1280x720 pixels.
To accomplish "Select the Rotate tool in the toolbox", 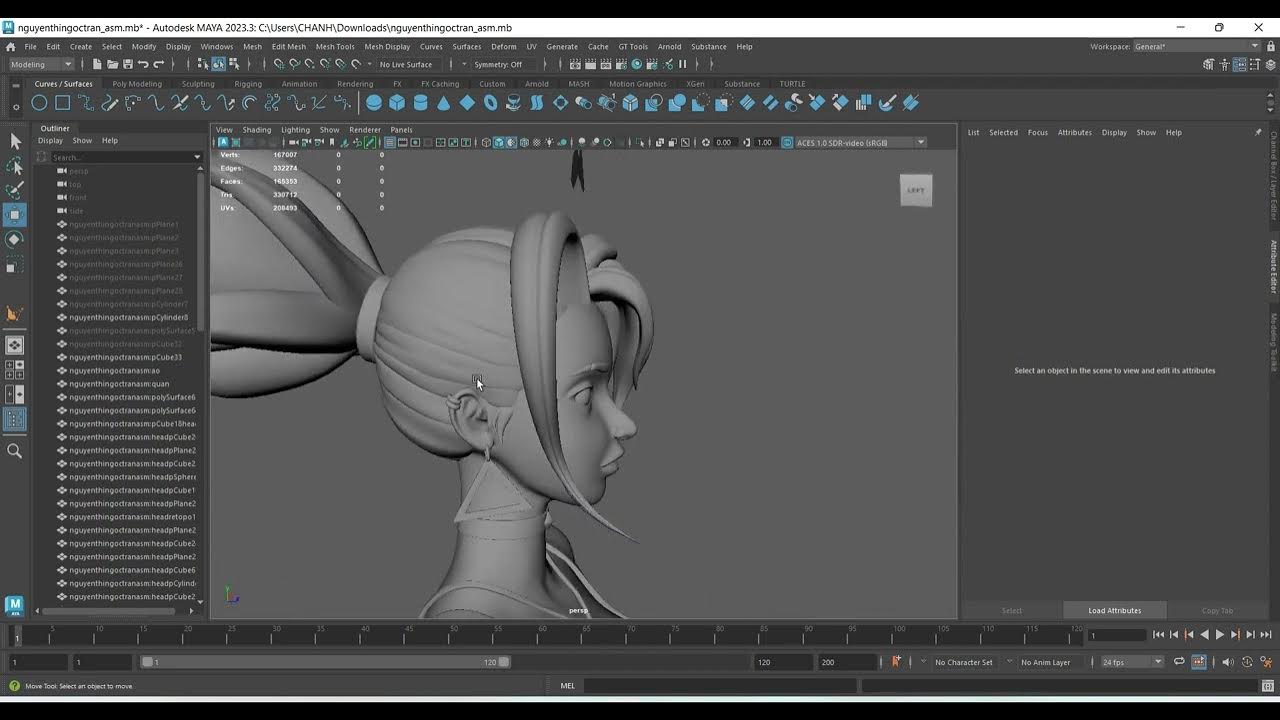I will coord(15,240).
